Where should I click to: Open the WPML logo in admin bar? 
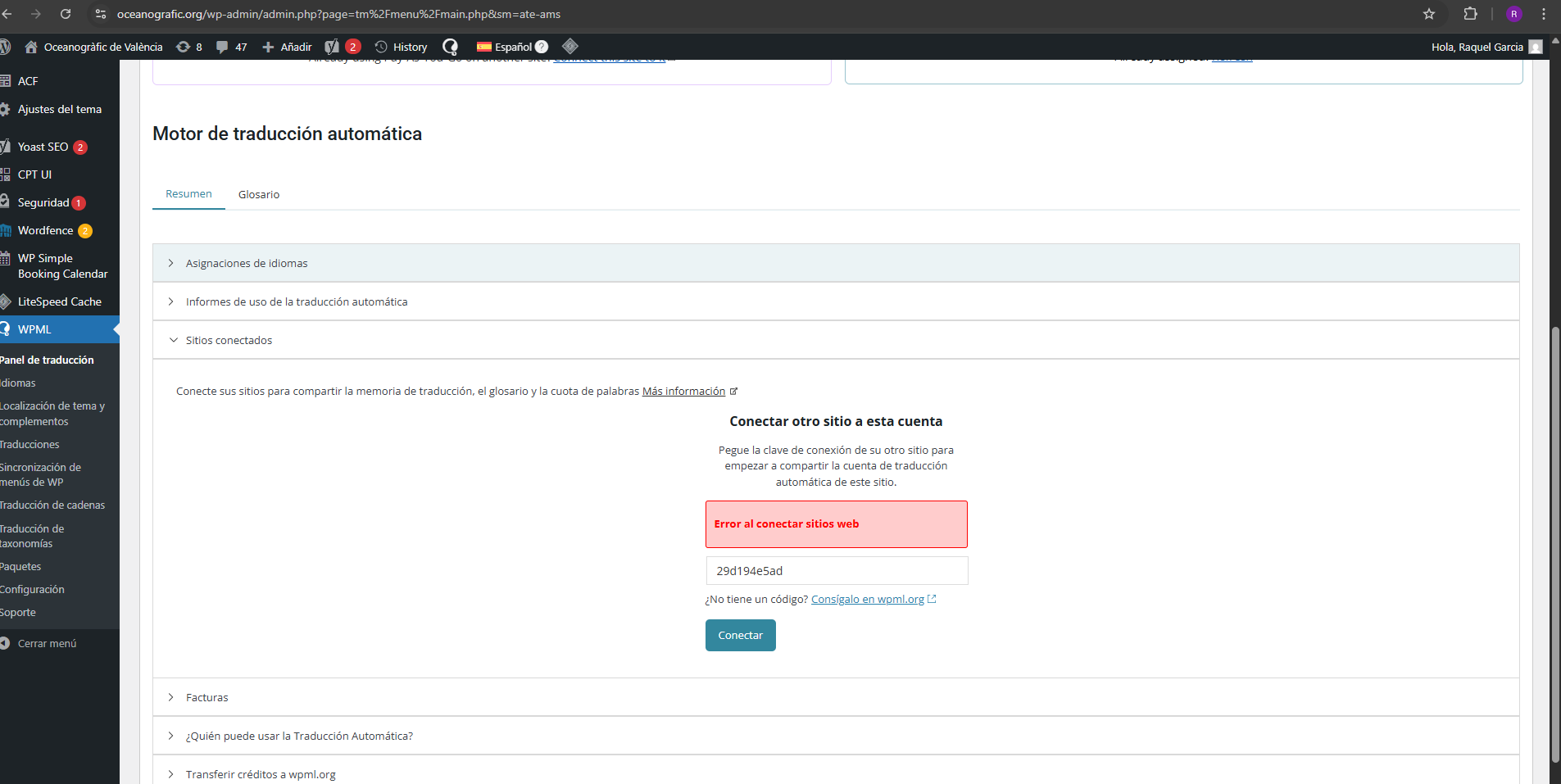[451, 47]
